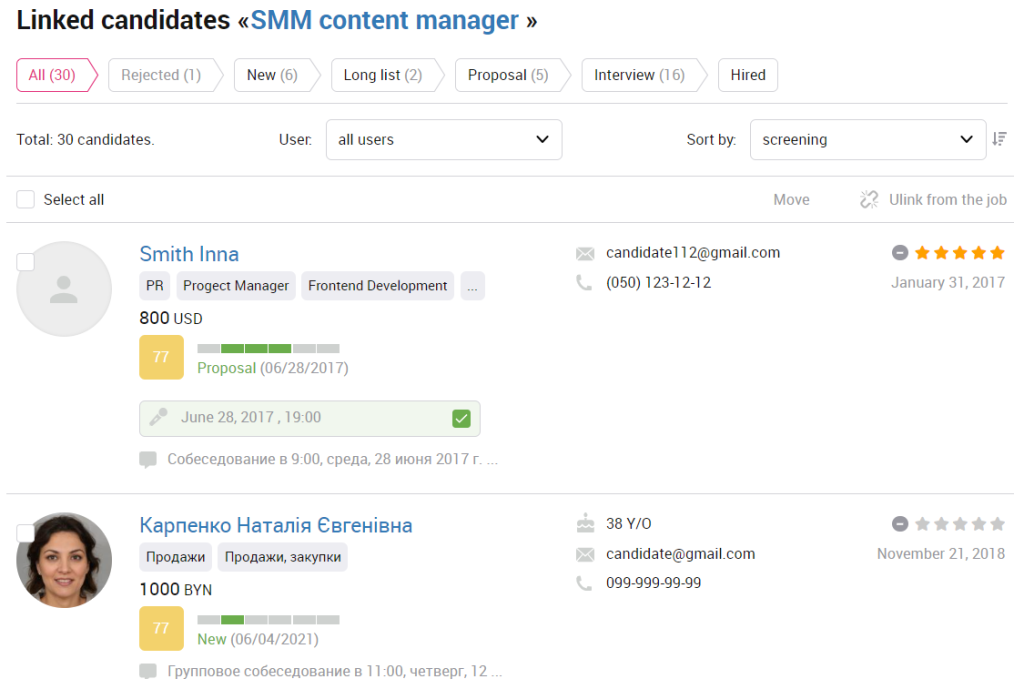Screen dimensions: 1024x679
Task: Click the sort order direction icon
Action: [999, 139]
